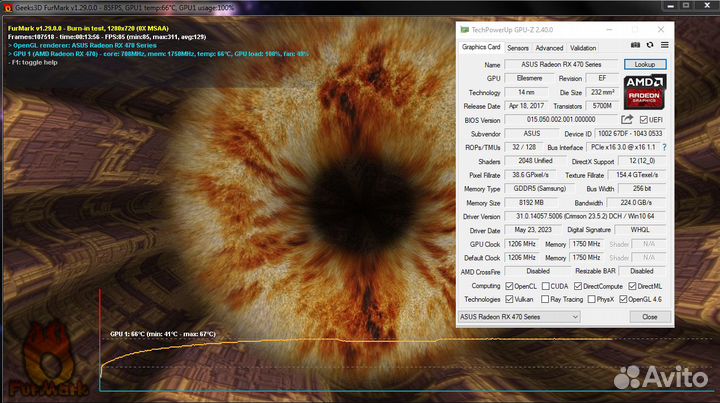Click the Bus Interface question mark

(664, 147)
